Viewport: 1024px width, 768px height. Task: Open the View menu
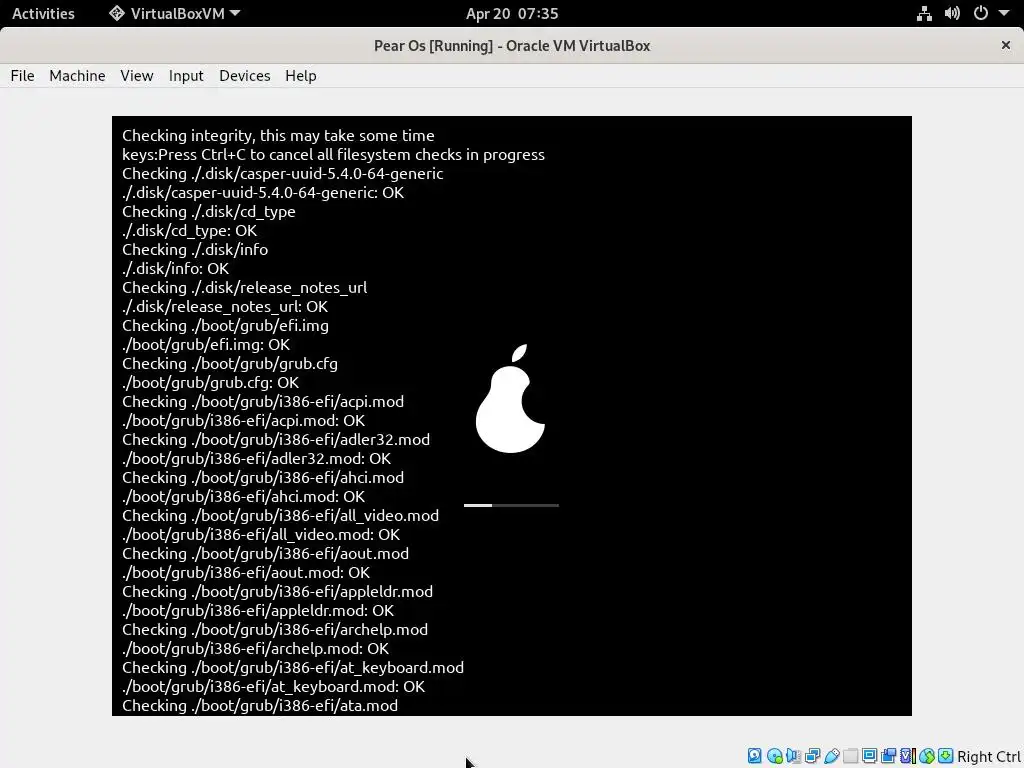(x=136, y=76)
